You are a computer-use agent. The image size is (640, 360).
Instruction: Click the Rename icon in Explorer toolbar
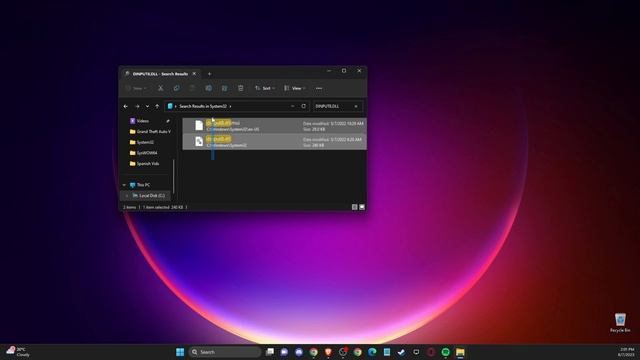[x=209, y=88]
